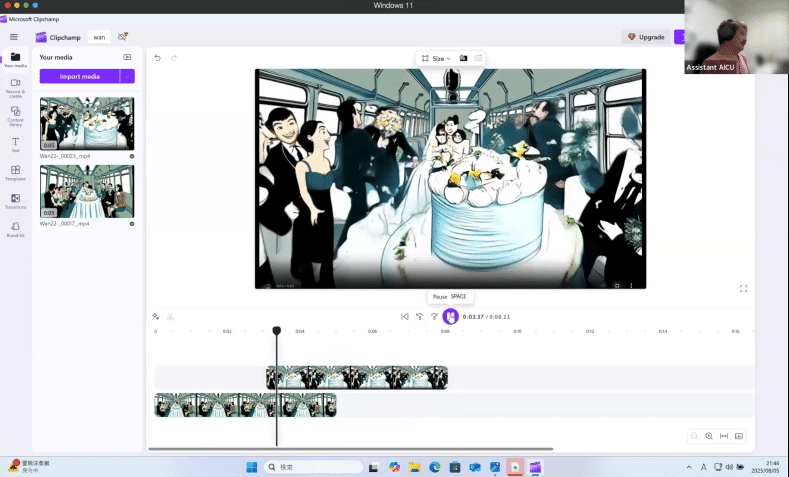The height and width of the screenshot is (477, 789).
Task: Click the taskbar search box
Action: (313, 467)
